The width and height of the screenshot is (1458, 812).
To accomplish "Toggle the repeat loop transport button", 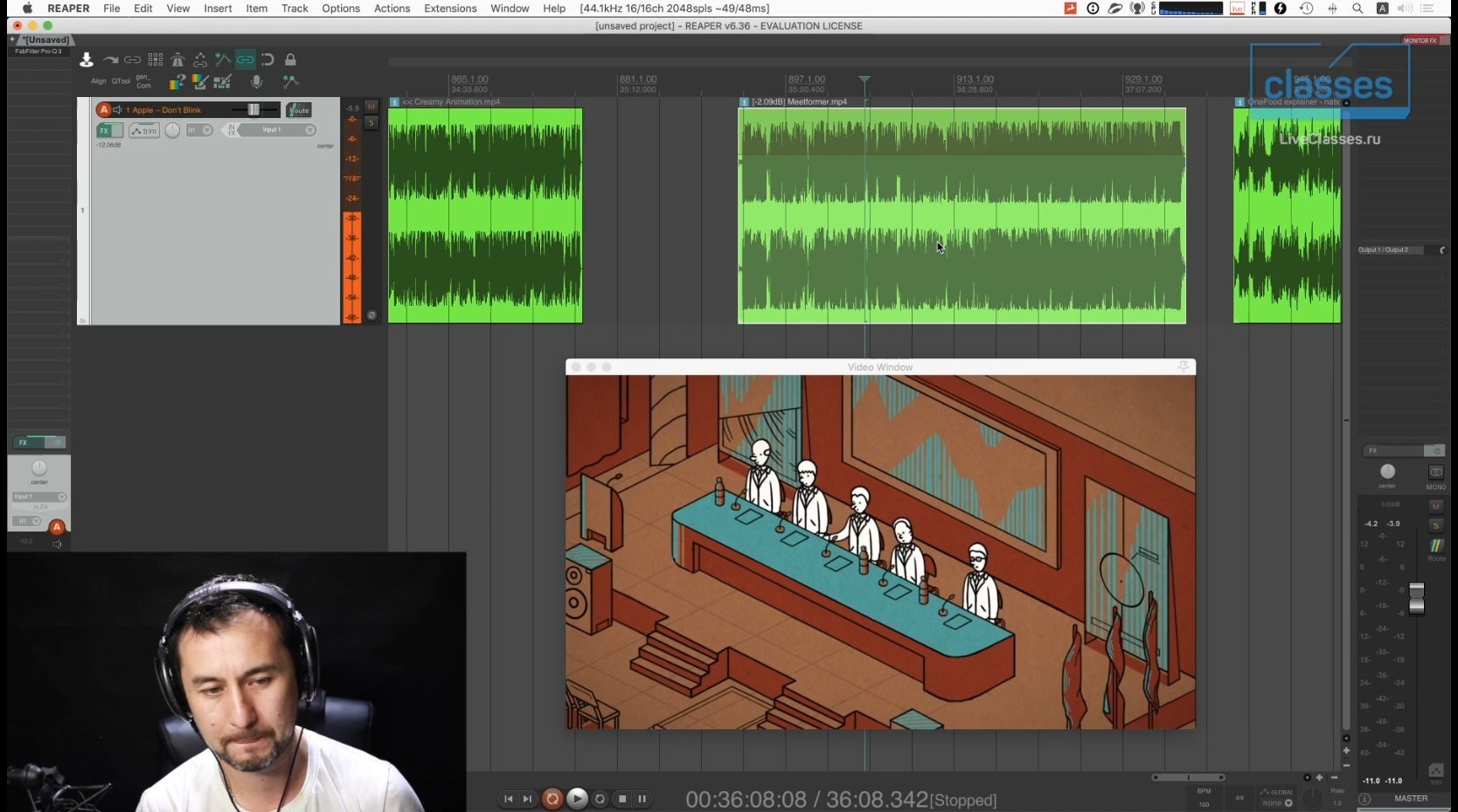I will (600, 799).
